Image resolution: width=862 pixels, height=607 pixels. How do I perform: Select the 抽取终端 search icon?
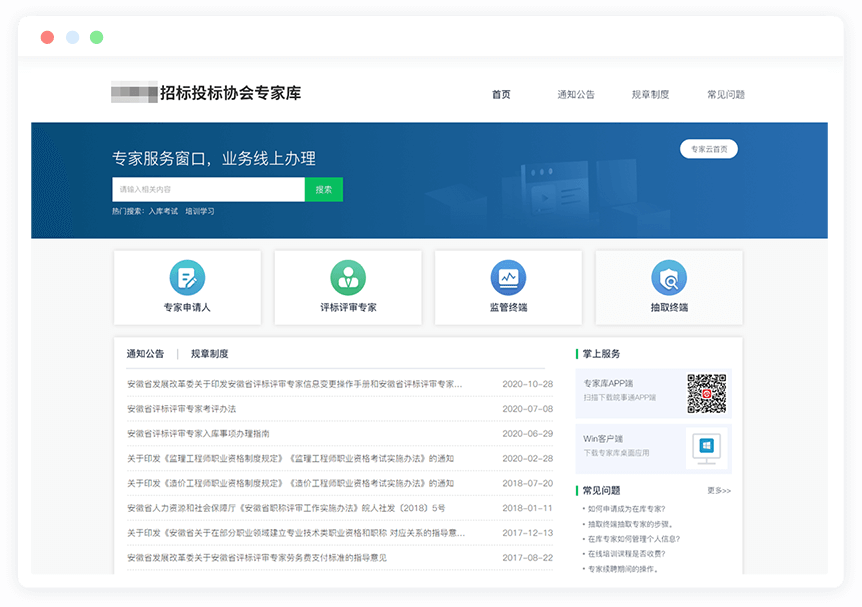(x=668, y=277)
